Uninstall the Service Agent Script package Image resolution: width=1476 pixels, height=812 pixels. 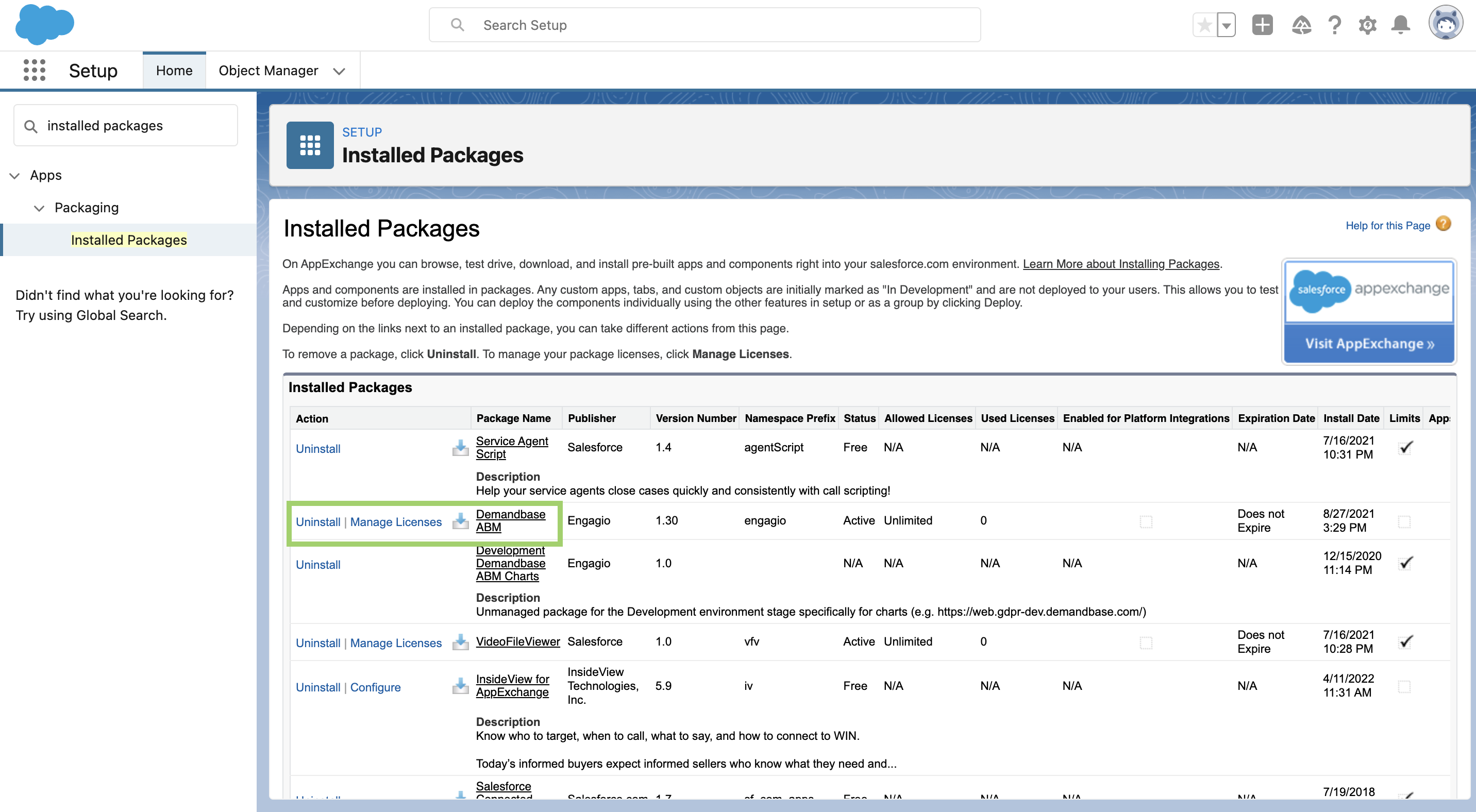(318, 449)
